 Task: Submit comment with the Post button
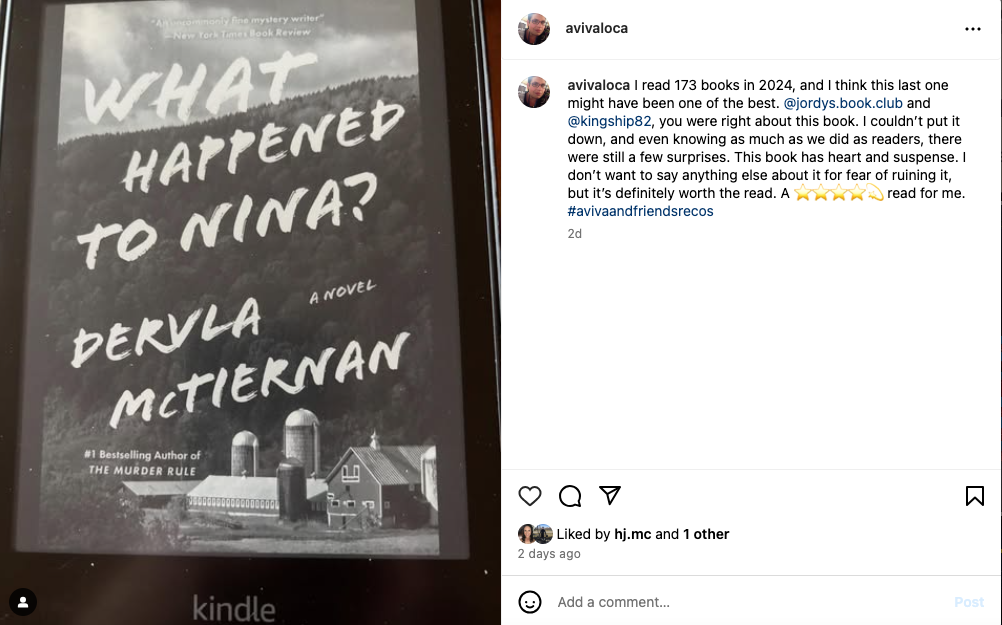click(969, 602)
